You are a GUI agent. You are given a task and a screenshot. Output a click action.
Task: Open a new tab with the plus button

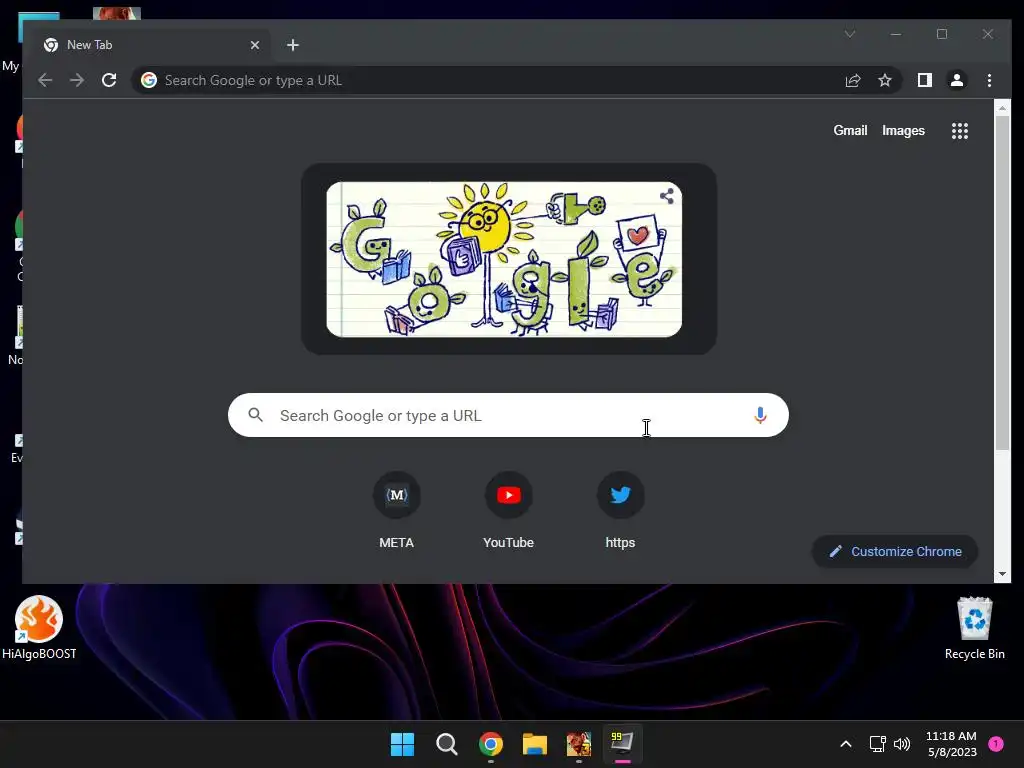[293, 45]
